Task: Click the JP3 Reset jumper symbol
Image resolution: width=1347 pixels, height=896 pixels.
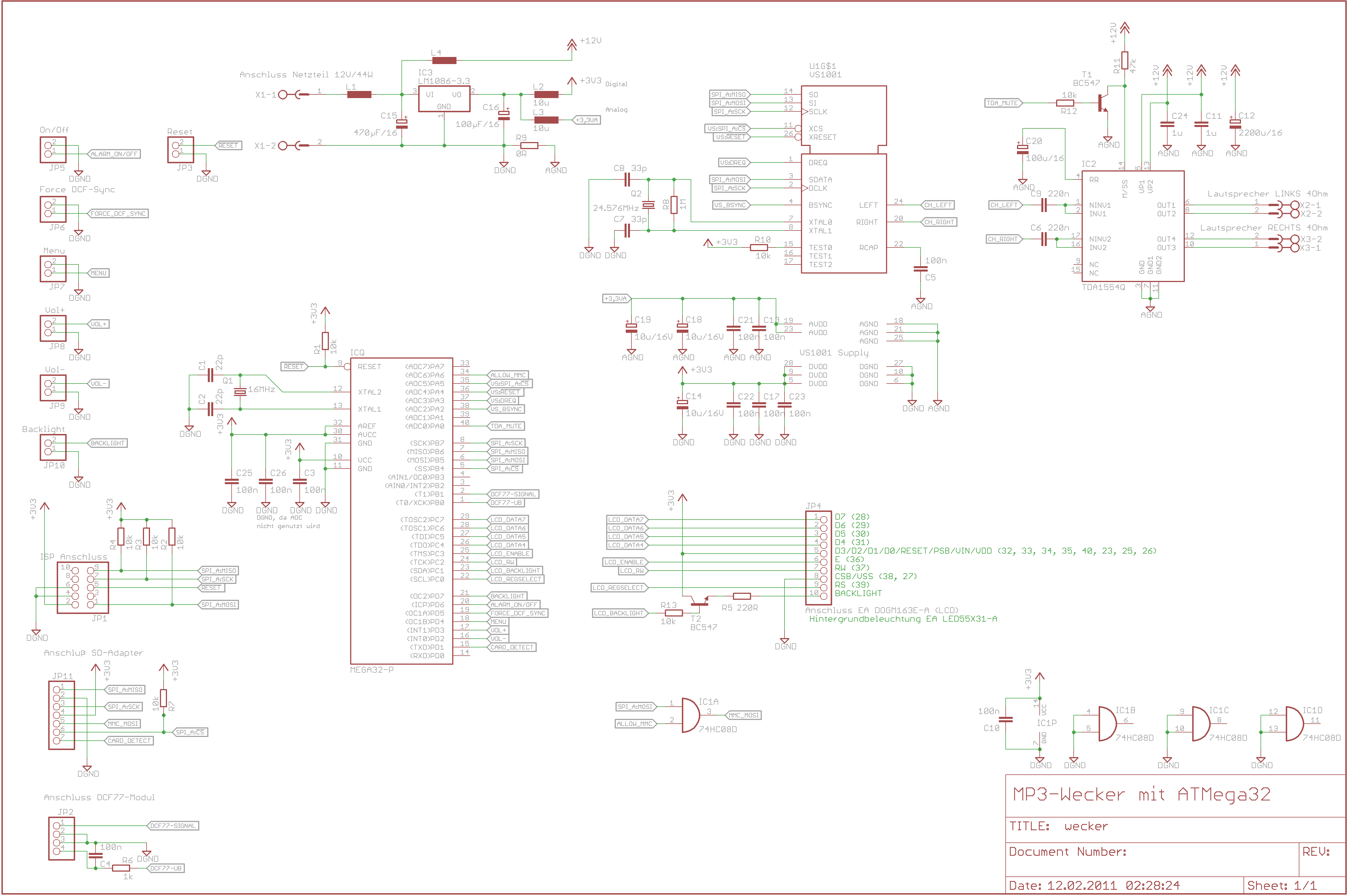Action: (x=181, y=150)
